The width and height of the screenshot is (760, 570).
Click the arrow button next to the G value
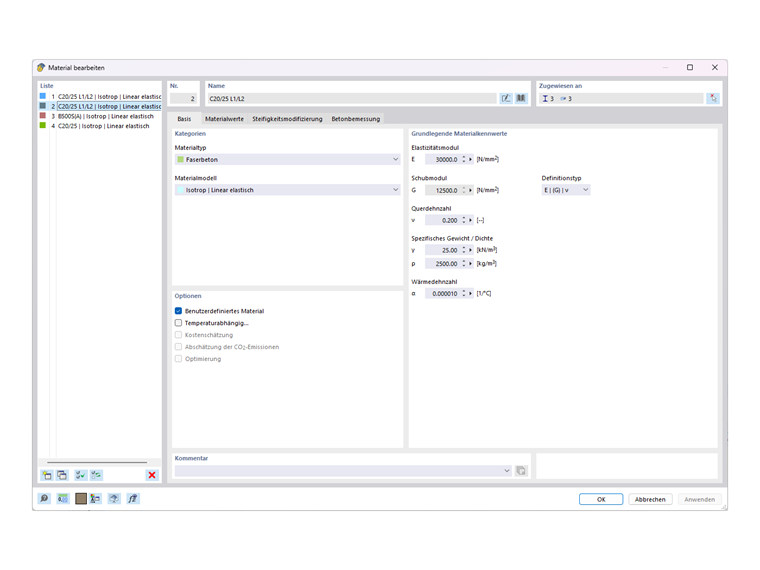(x=470, y=190)
